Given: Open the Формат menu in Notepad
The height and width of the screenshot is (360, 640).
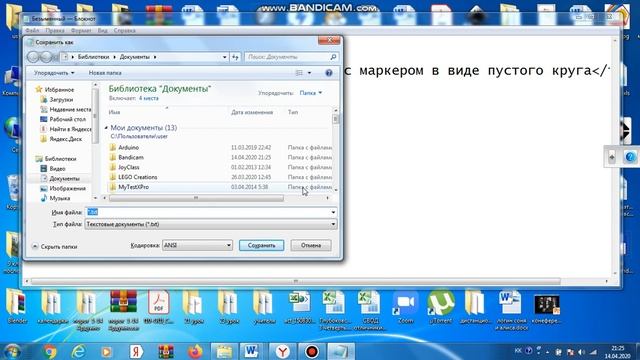Looking at the screenshot, I should [81, 31].
